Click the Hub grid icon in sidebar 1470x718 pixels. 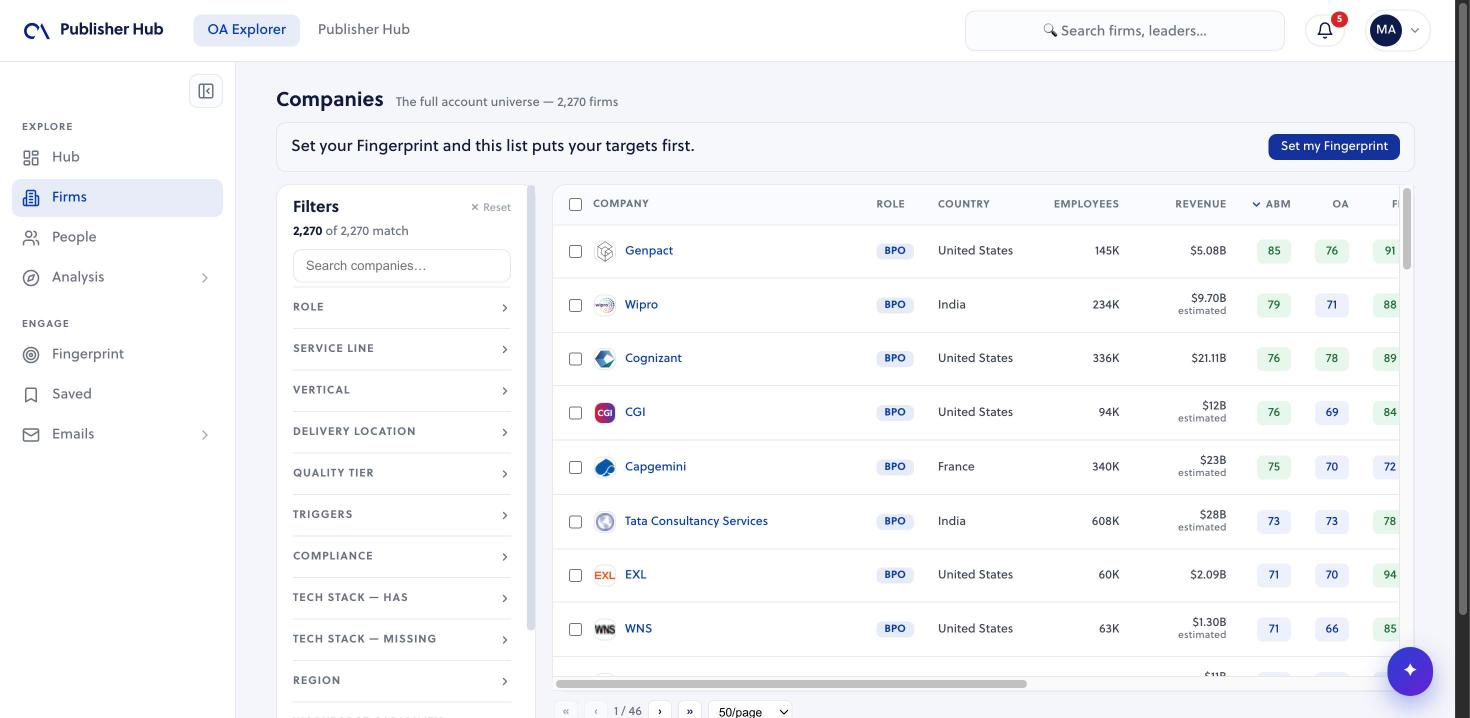point(31,158)
